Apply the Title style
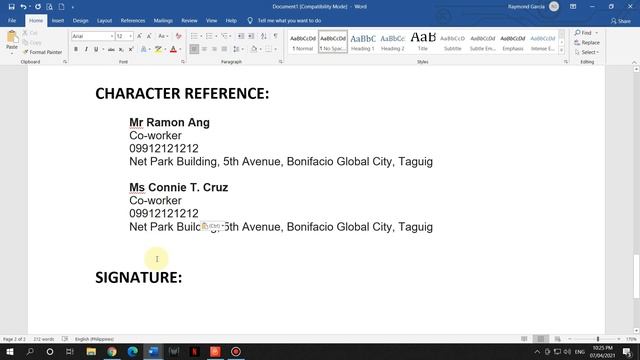The height and width of the screenshot is (360, 640). tap(423, 42)
